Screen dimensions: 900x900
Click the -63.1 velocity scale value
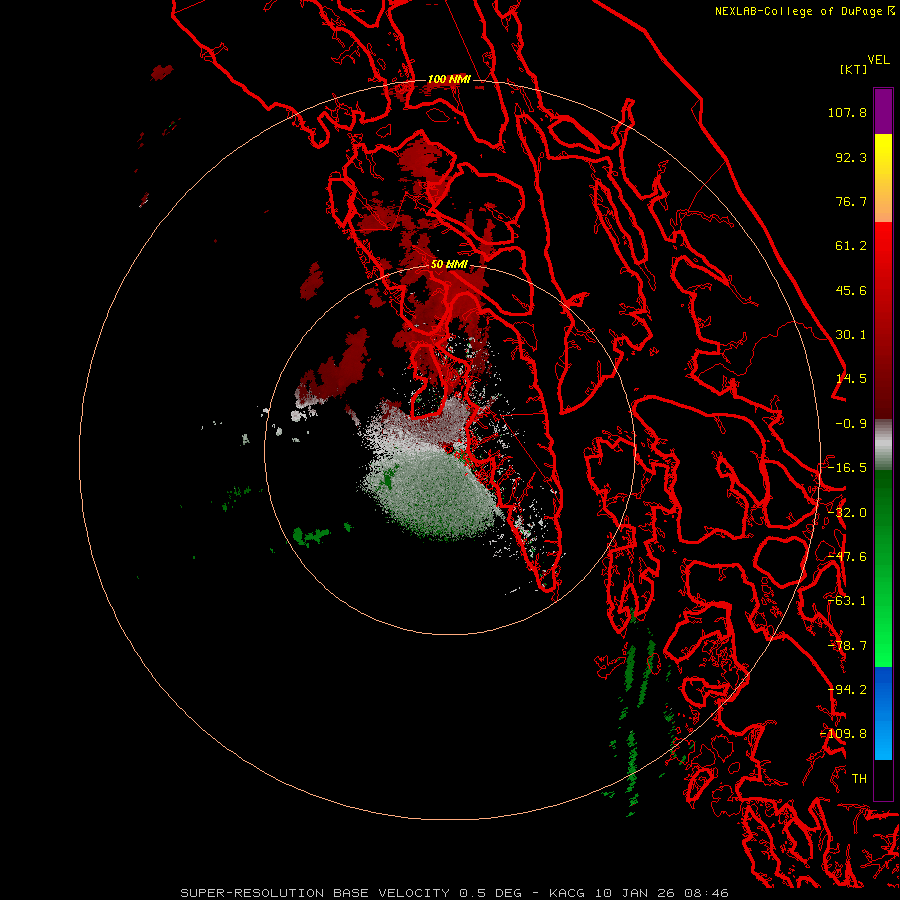tap(847, 601)
